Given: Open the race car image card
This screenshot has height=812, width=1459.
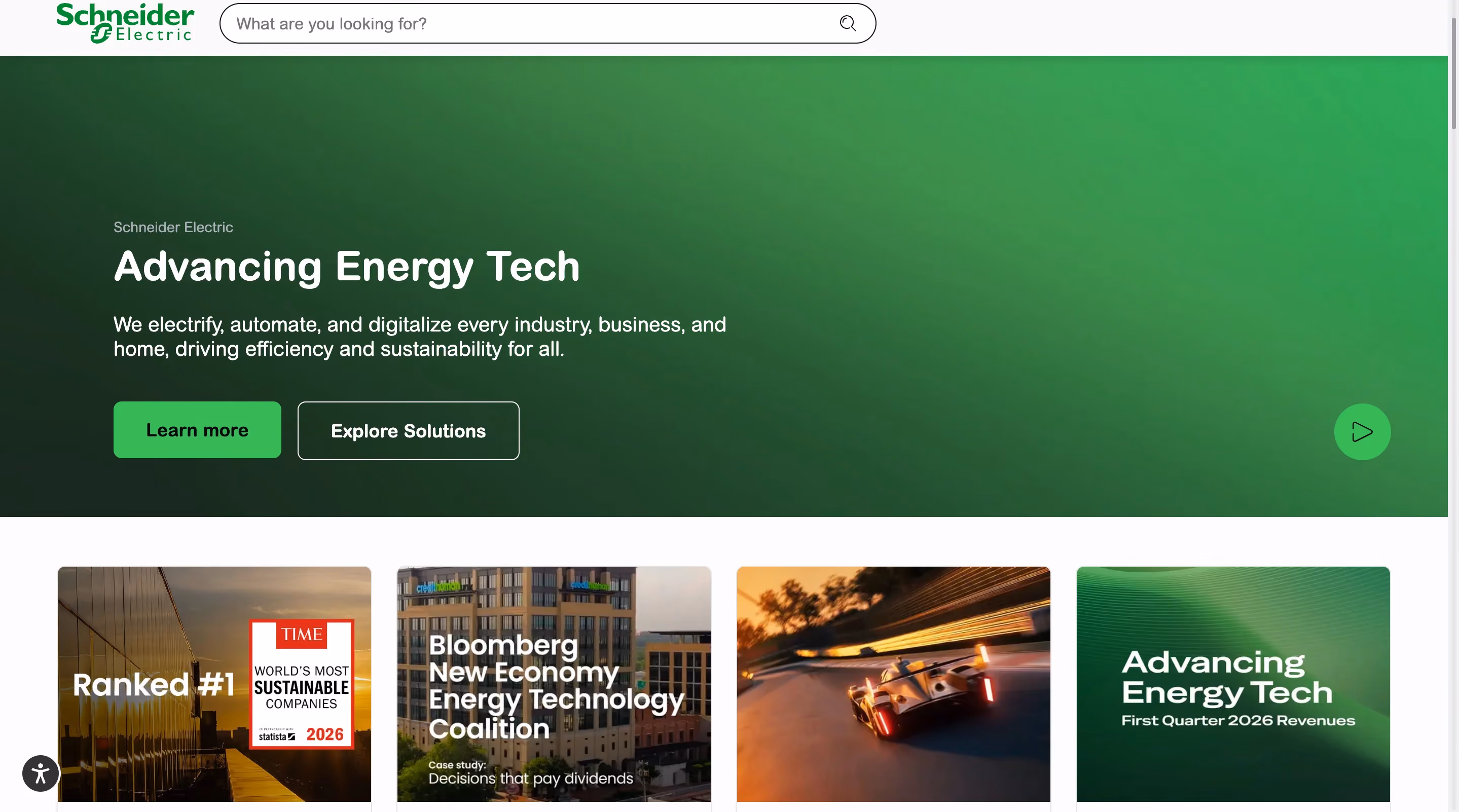Looking at the screenshot, I should (893, 684).
